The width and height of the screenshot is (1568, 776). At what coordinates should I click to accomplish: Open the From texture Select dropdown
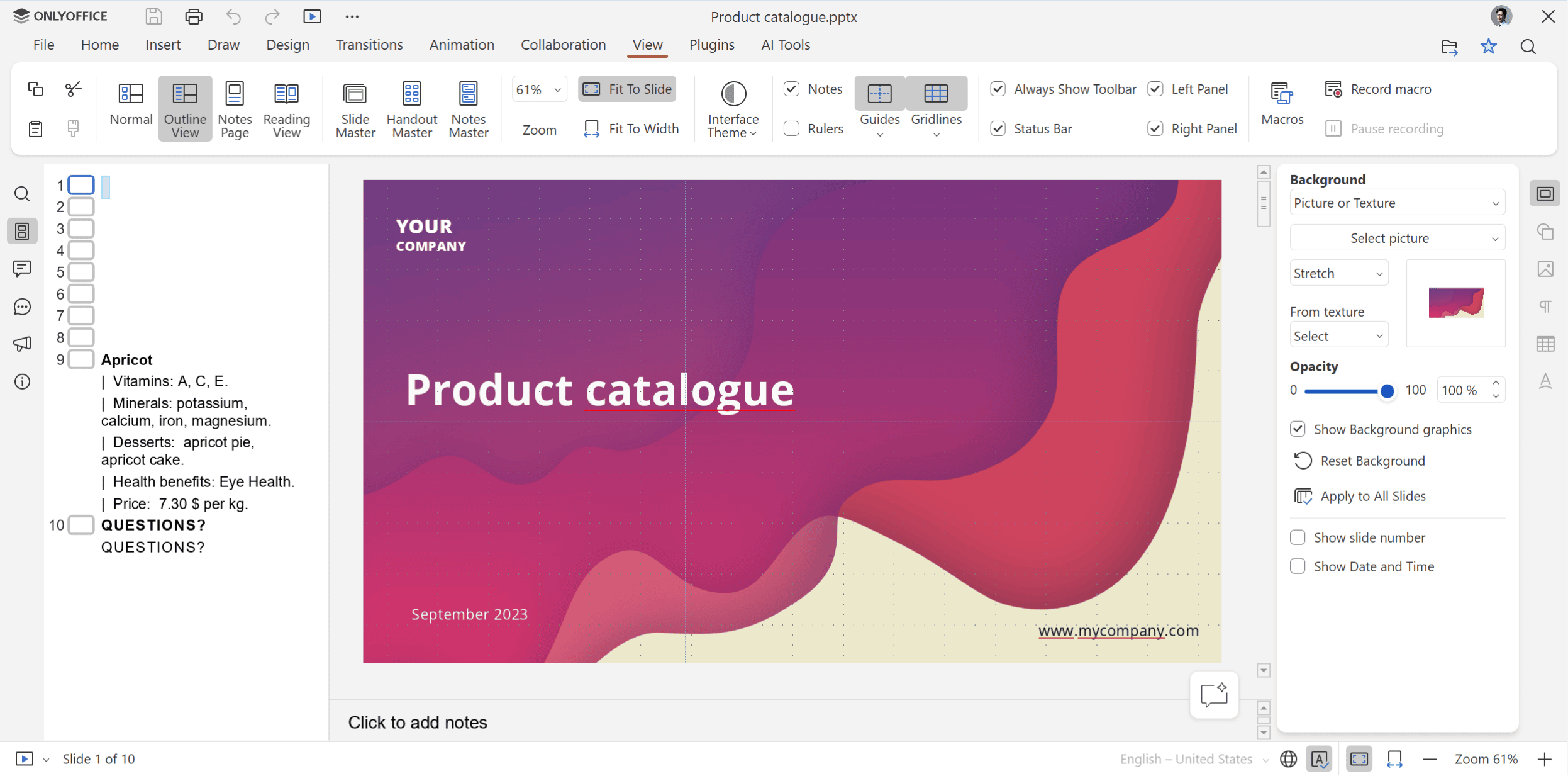pyautogui.click(x=1338, y=336)
